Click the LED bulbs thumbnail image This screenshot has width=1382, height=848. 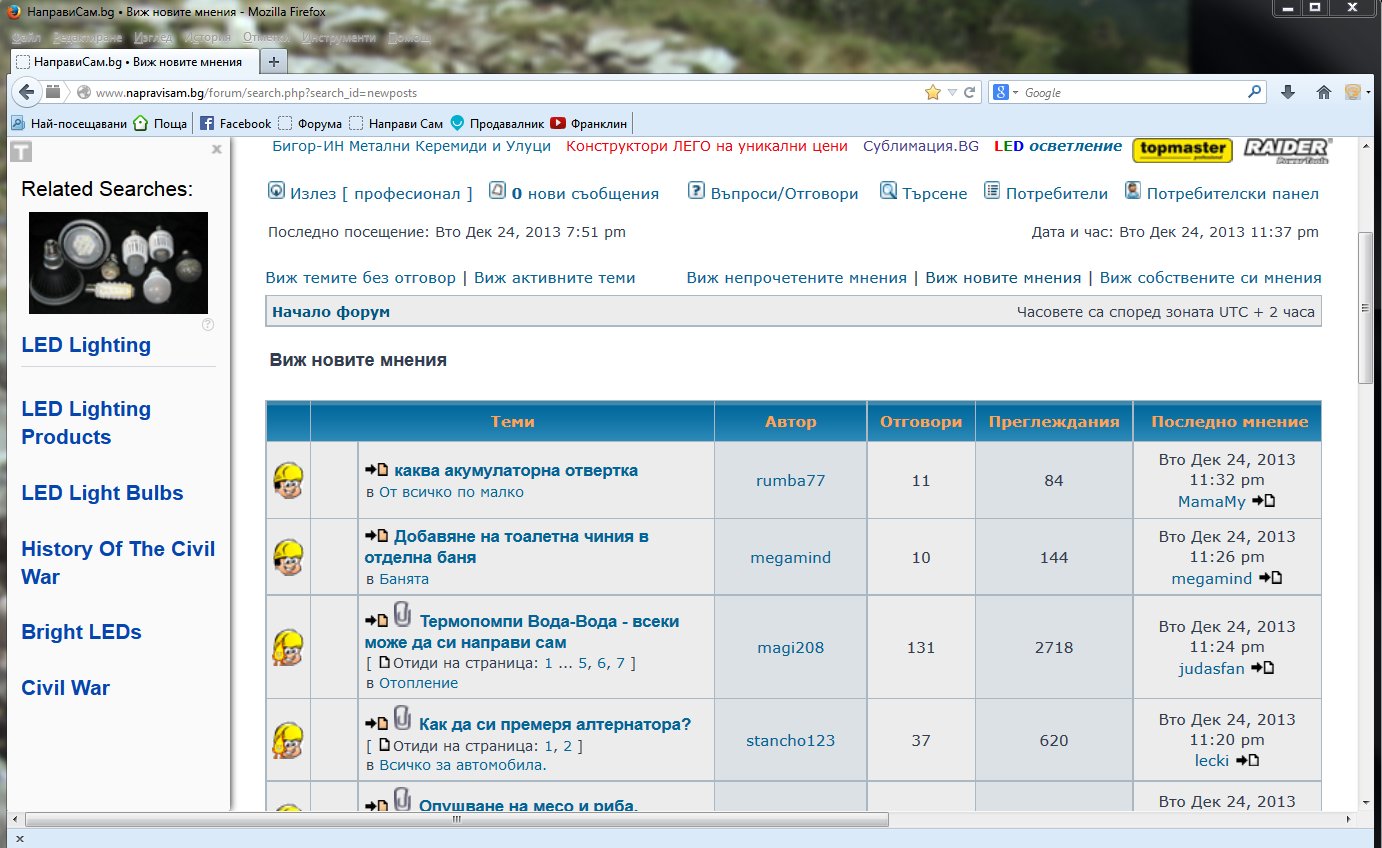(118, 262)
